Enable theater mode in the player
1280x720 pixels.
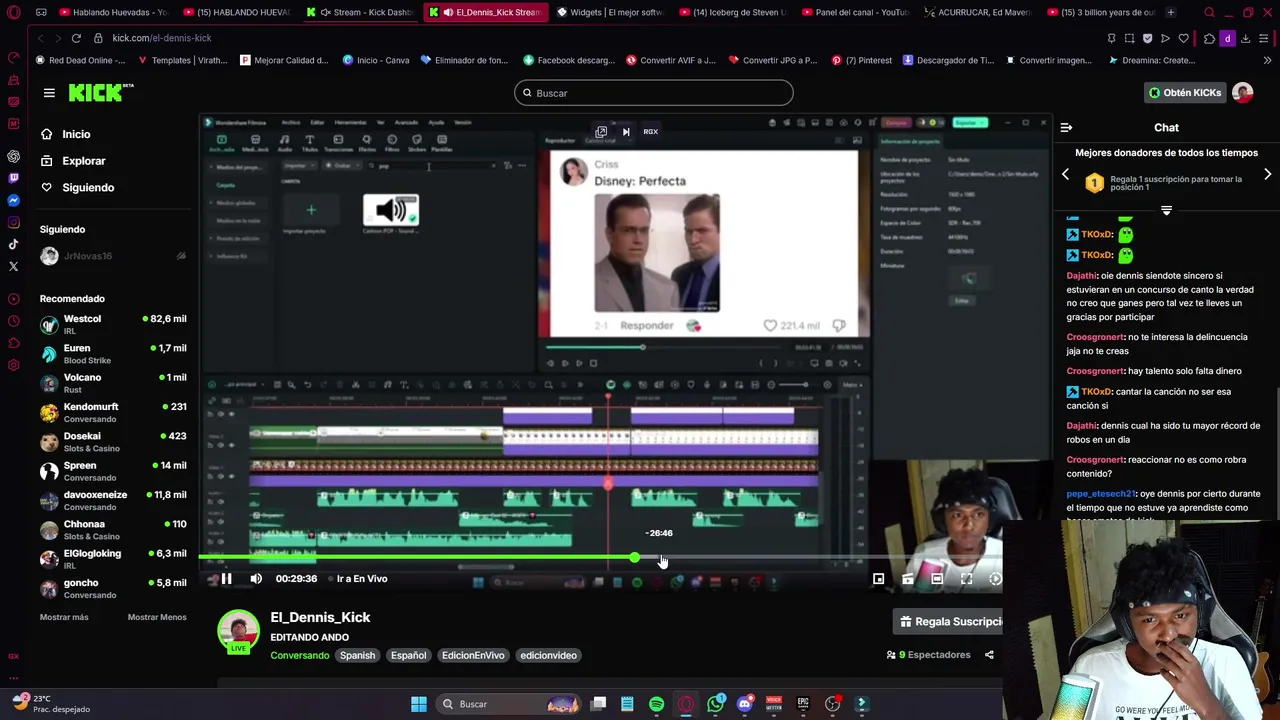937,579
